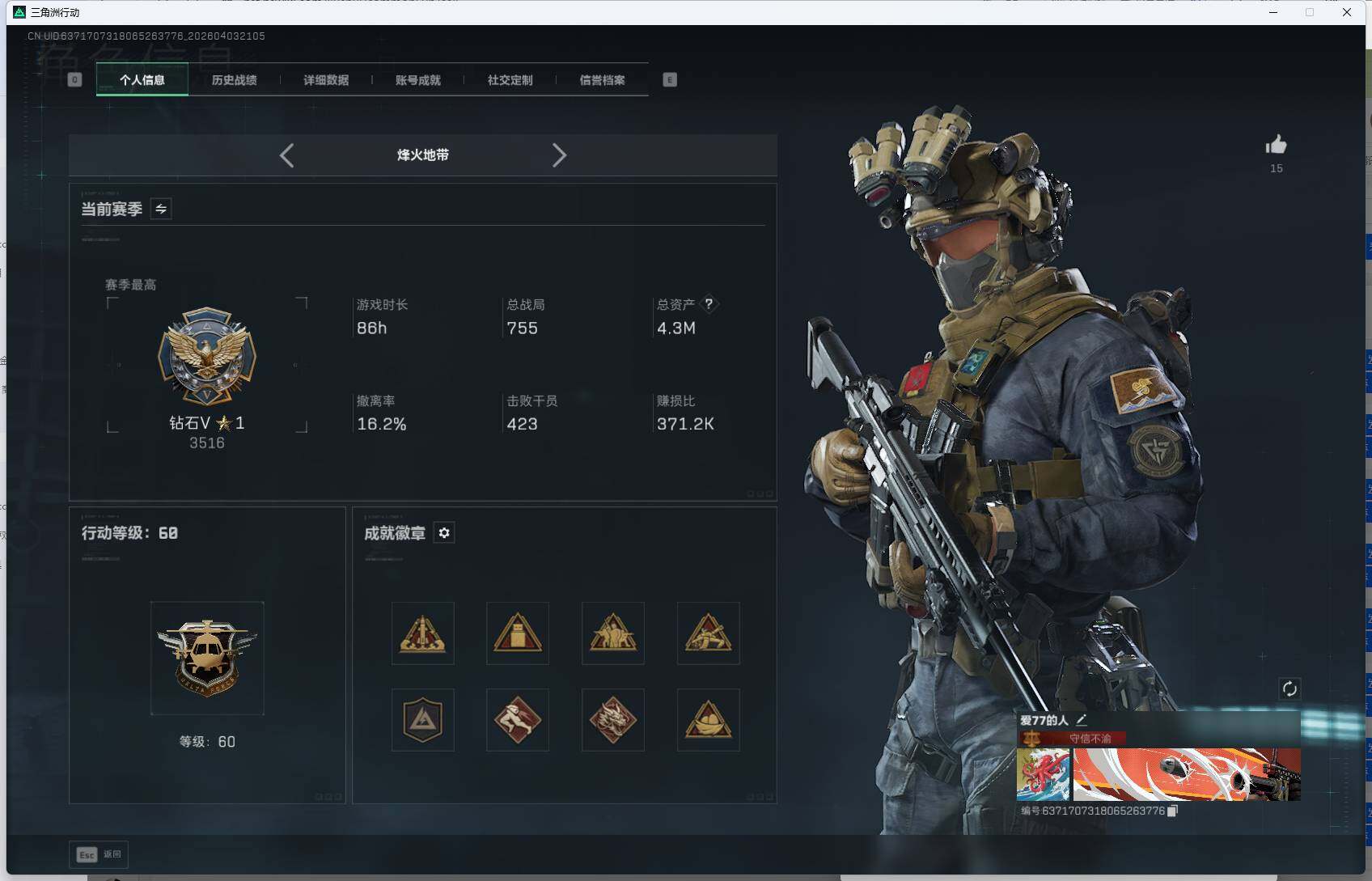The height and width of the screenshot is (881, 1372).
Task: Click the 4.3M total assets value
Action: point(676,328)
